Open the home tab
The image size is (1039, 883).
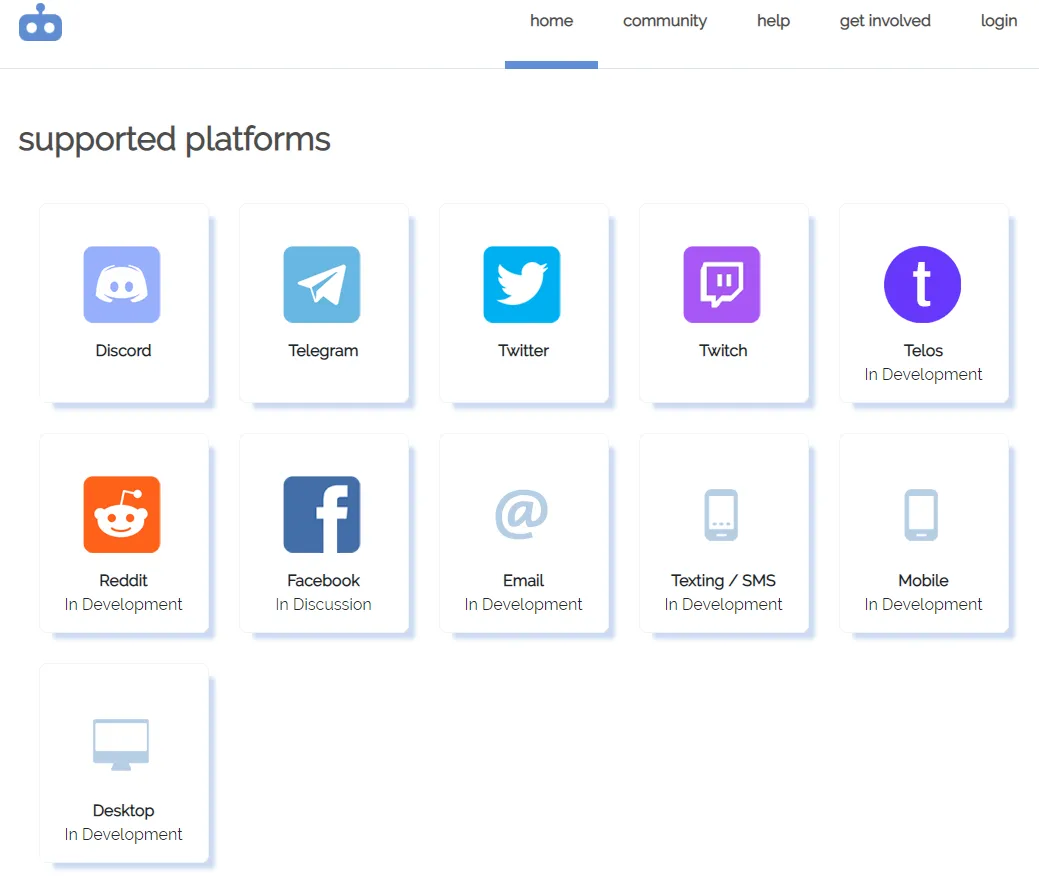(x=551, y=21)
